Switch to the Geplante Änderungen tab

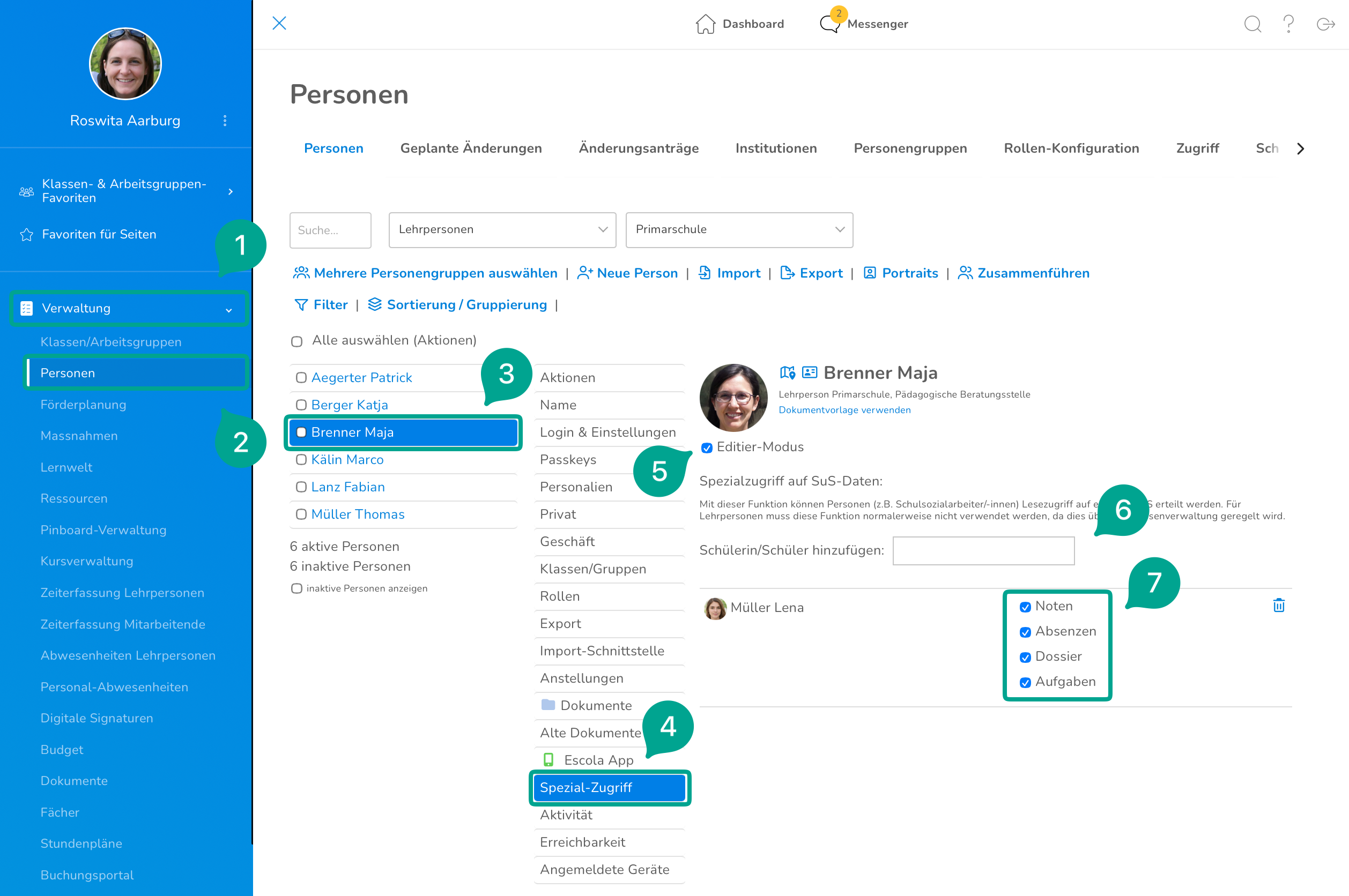[x=471, y=148]
